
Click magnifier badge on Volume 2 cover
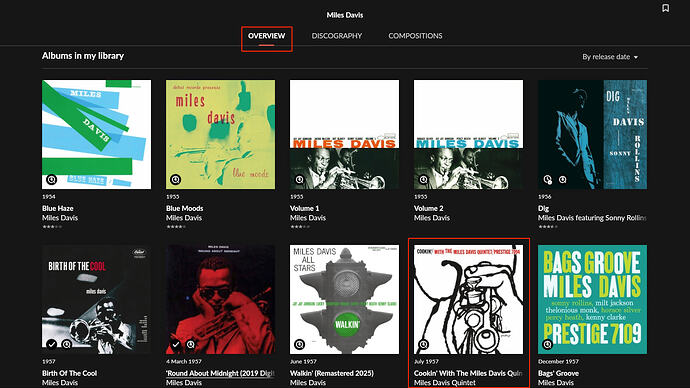tap(423, 179)
